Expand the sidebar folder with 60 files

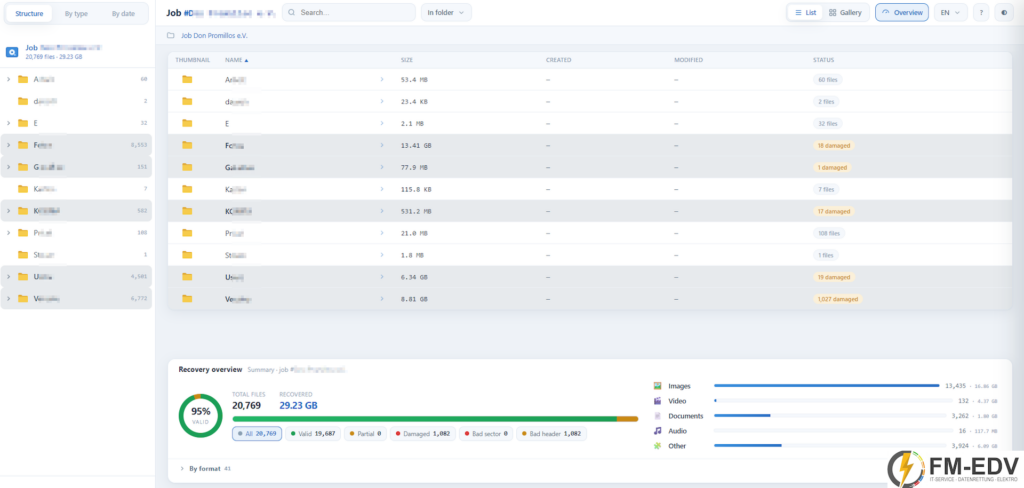[8, 79]
